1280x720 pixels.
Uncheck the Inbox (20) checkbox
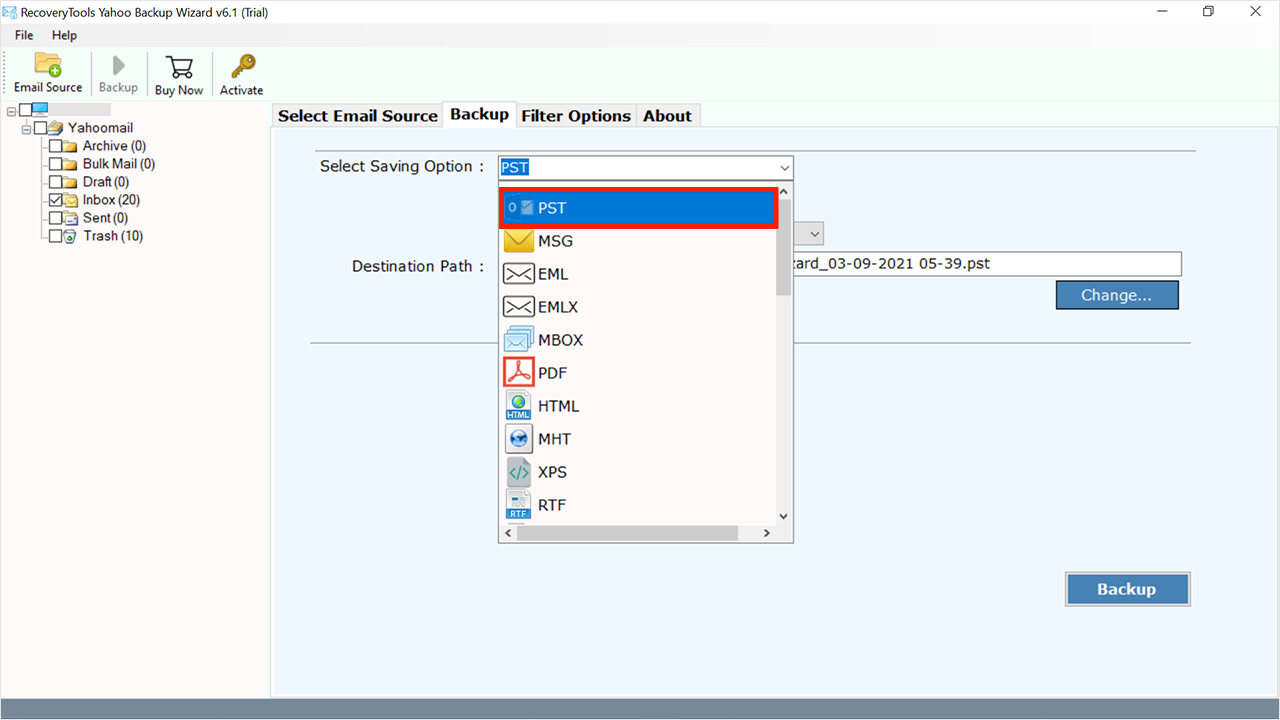pos(55,200)
